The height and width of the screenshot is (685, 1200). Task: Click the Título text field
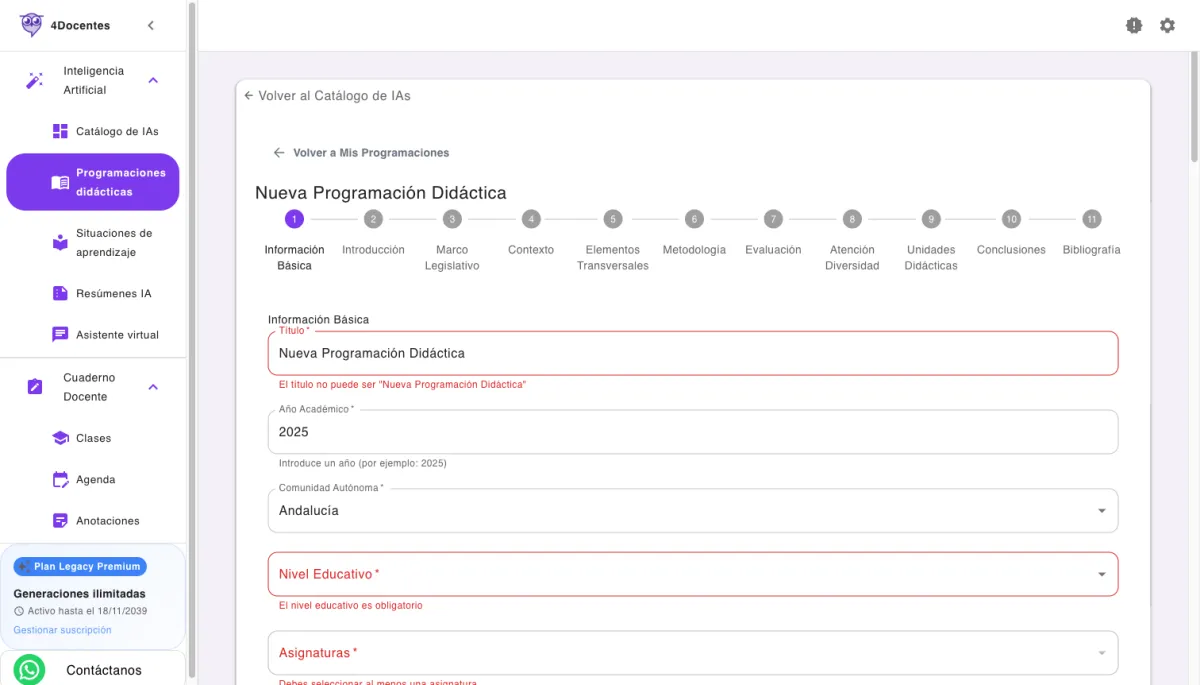pos(692,353)
